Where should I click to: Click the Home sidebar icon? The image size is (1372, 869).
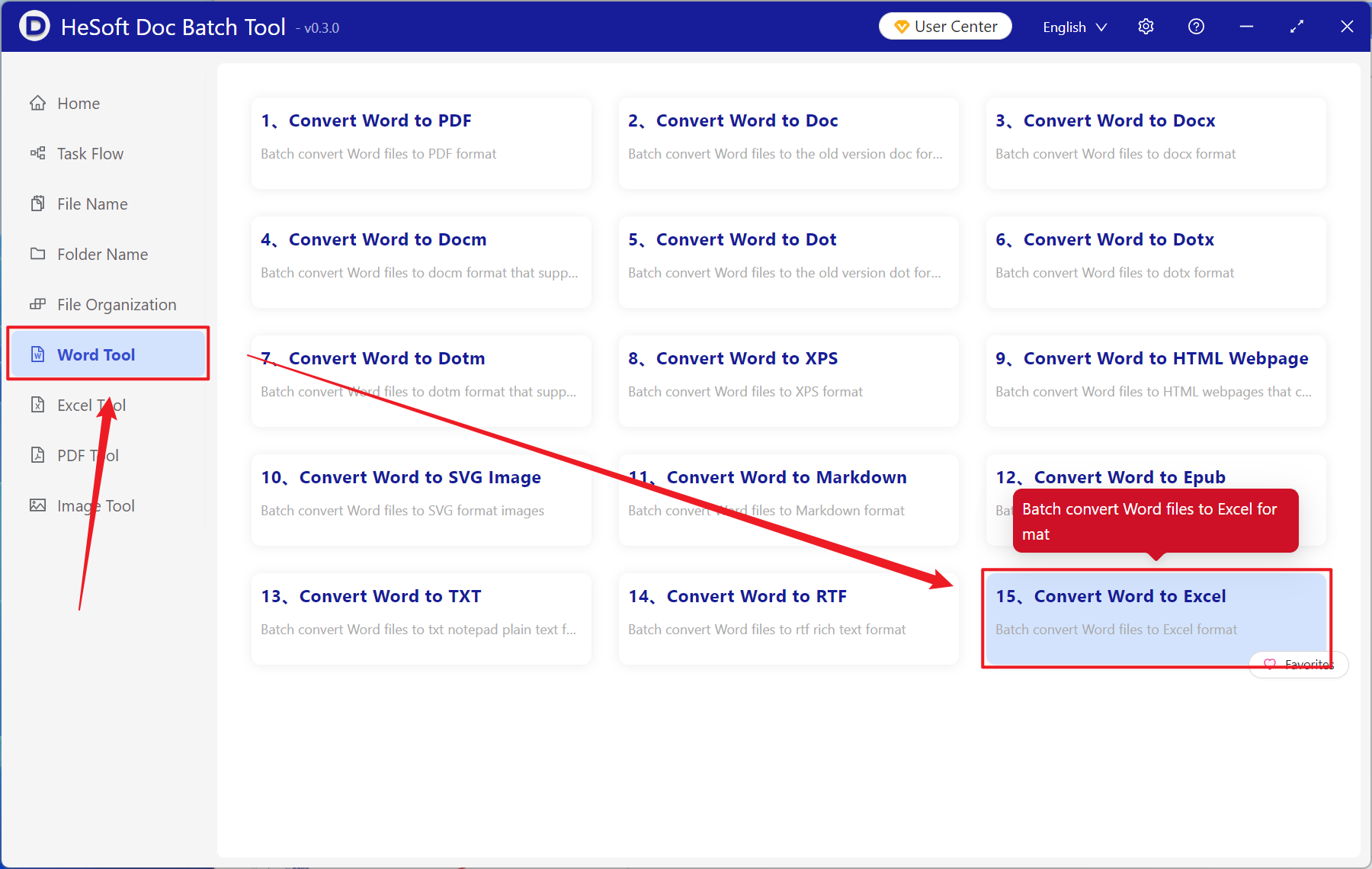(x=37, y=103)
